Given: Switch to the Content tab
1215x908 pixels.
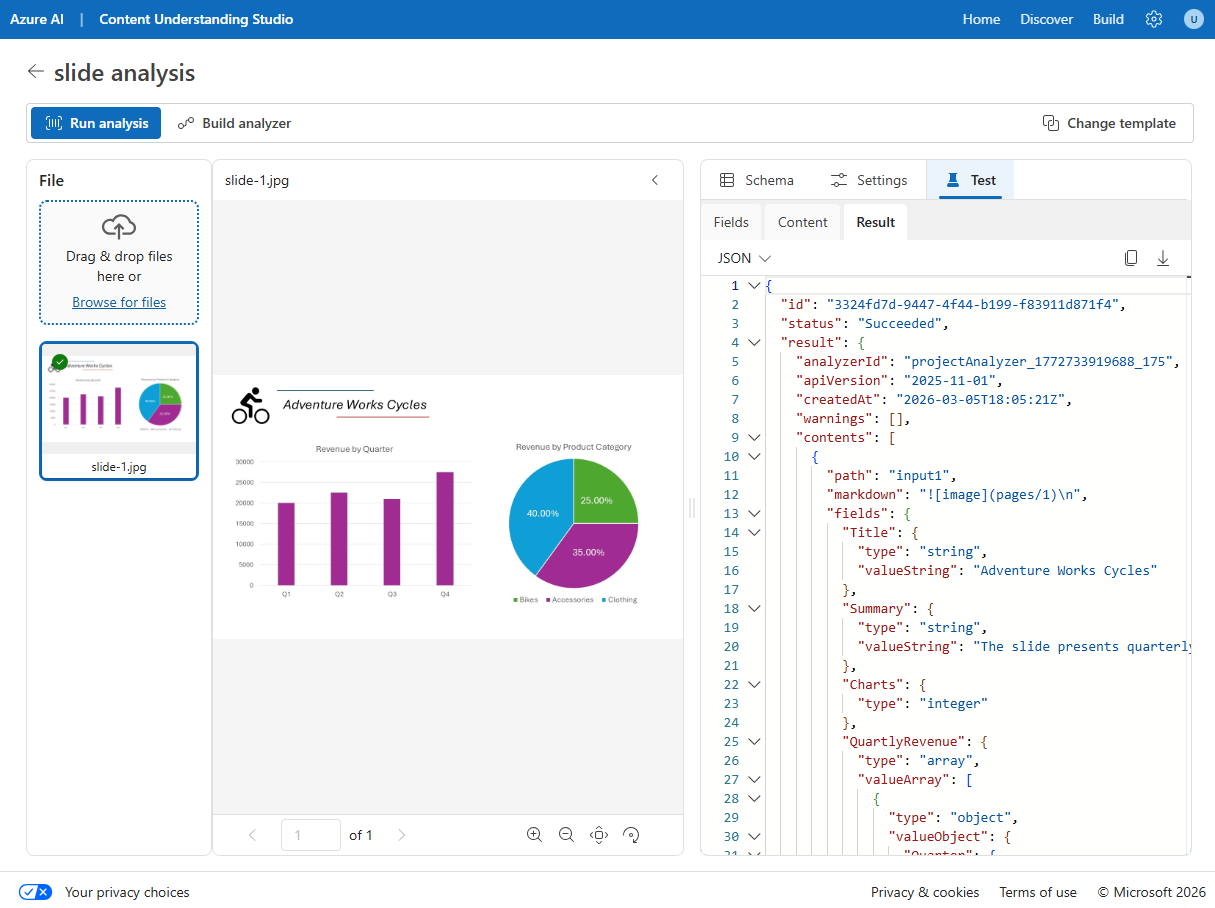Looking at the screenshot, I should [x=802, y=221].
